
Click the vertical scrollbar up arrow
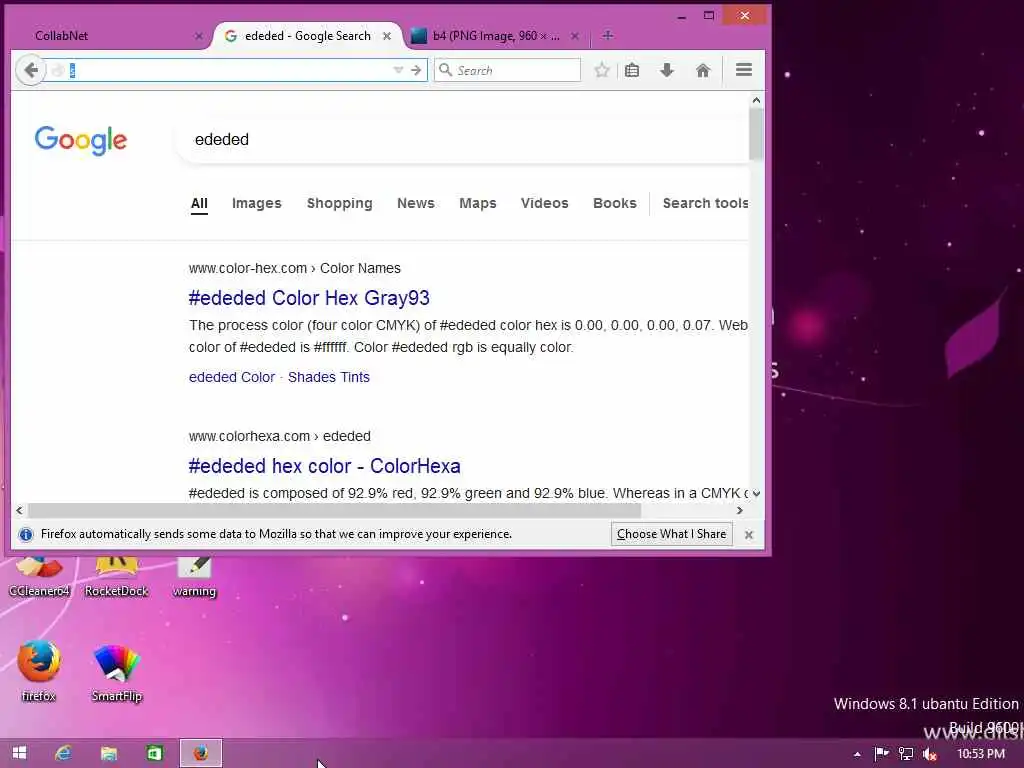pos(756,101)
